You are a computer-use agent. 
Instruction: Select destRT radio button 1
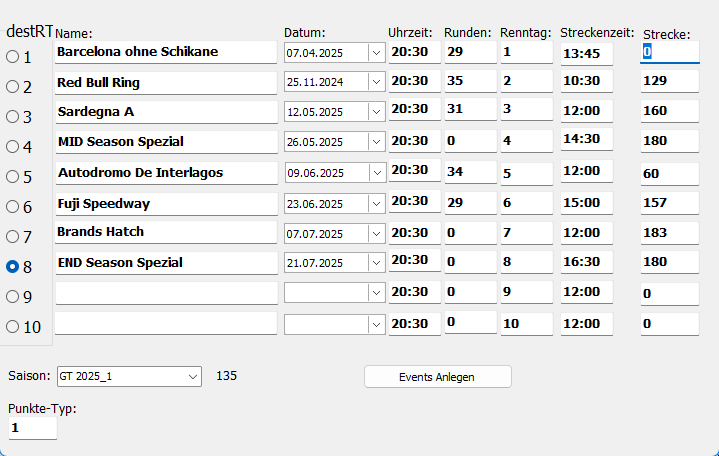tap(13, 57)
